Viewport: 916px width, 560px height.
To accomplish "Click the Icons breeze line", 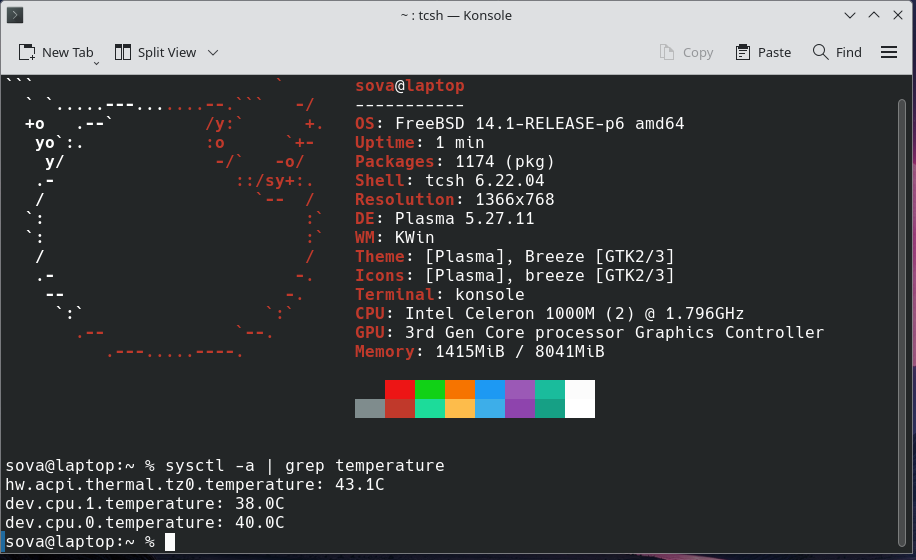I will pos(515,276).
